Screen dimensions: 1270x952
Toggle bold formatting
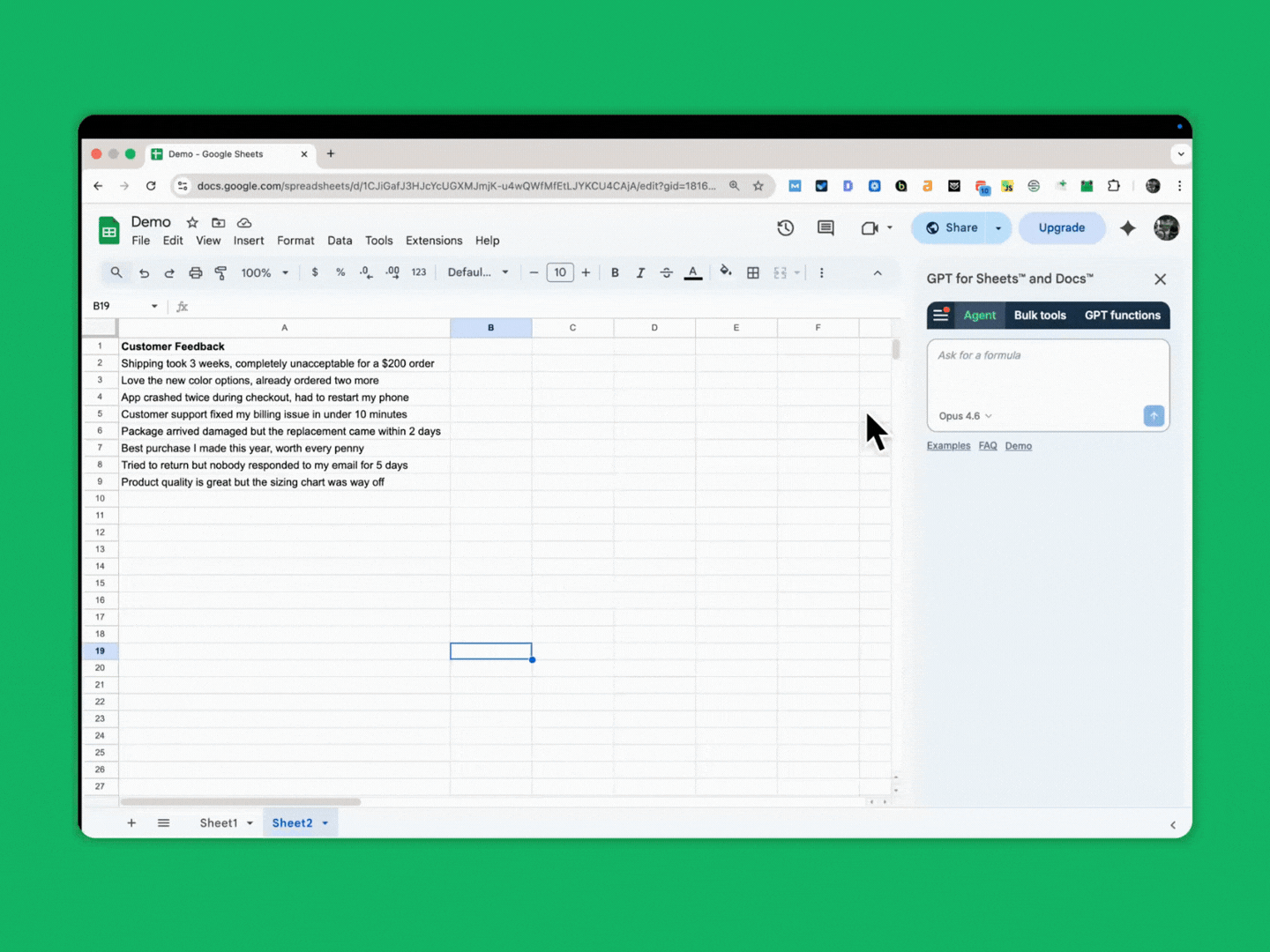coord(615,272)
